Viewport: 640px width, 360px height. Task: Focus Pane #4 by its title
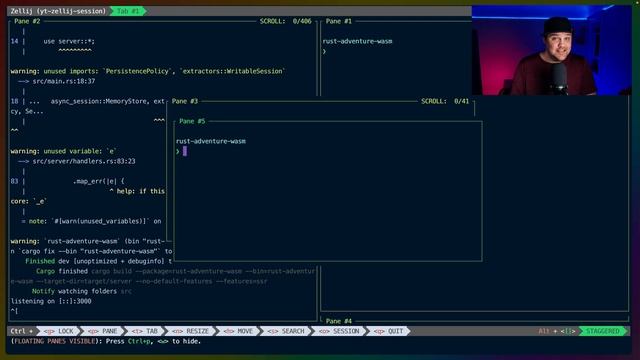(338, 321)
